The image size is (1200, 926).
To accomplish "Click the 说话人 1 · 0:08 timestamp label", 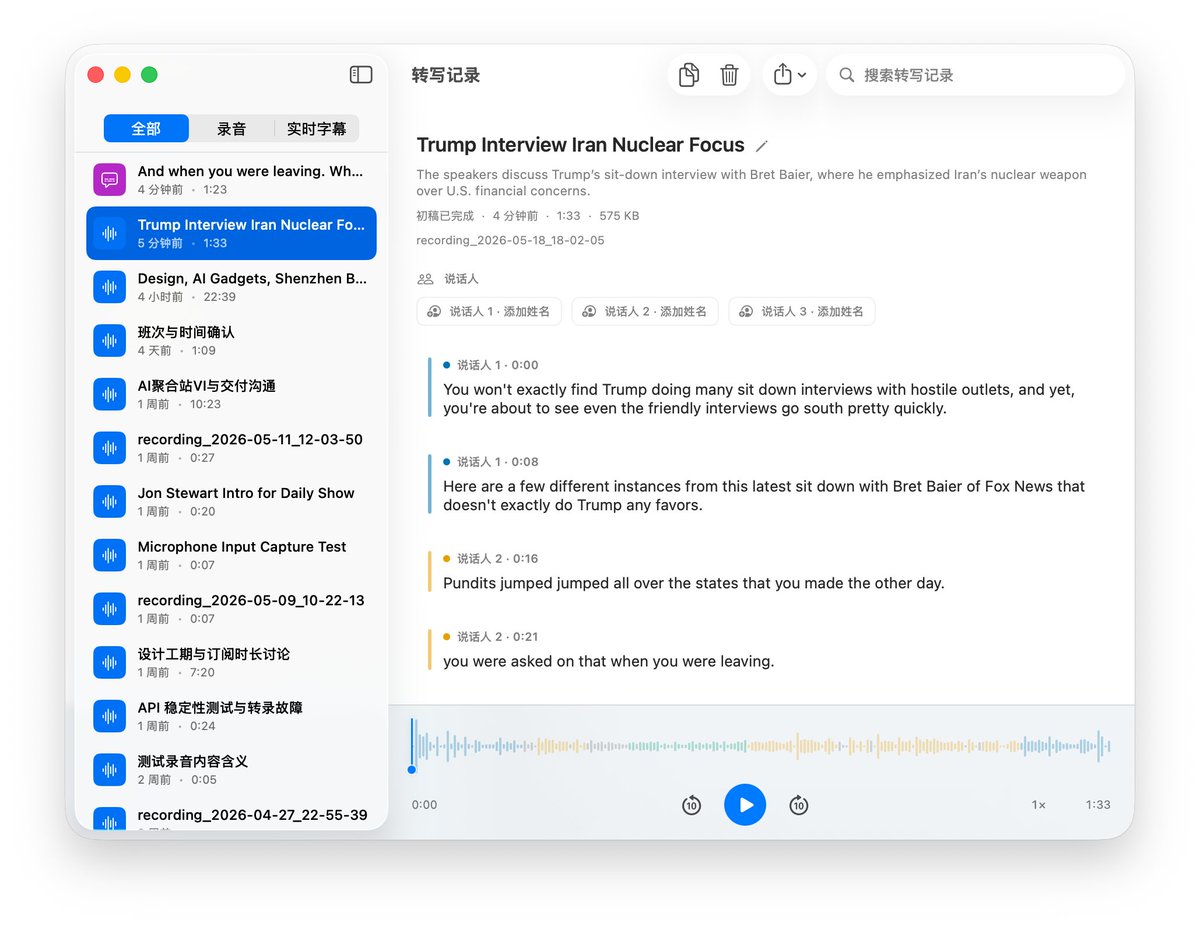I will [497, 462].
